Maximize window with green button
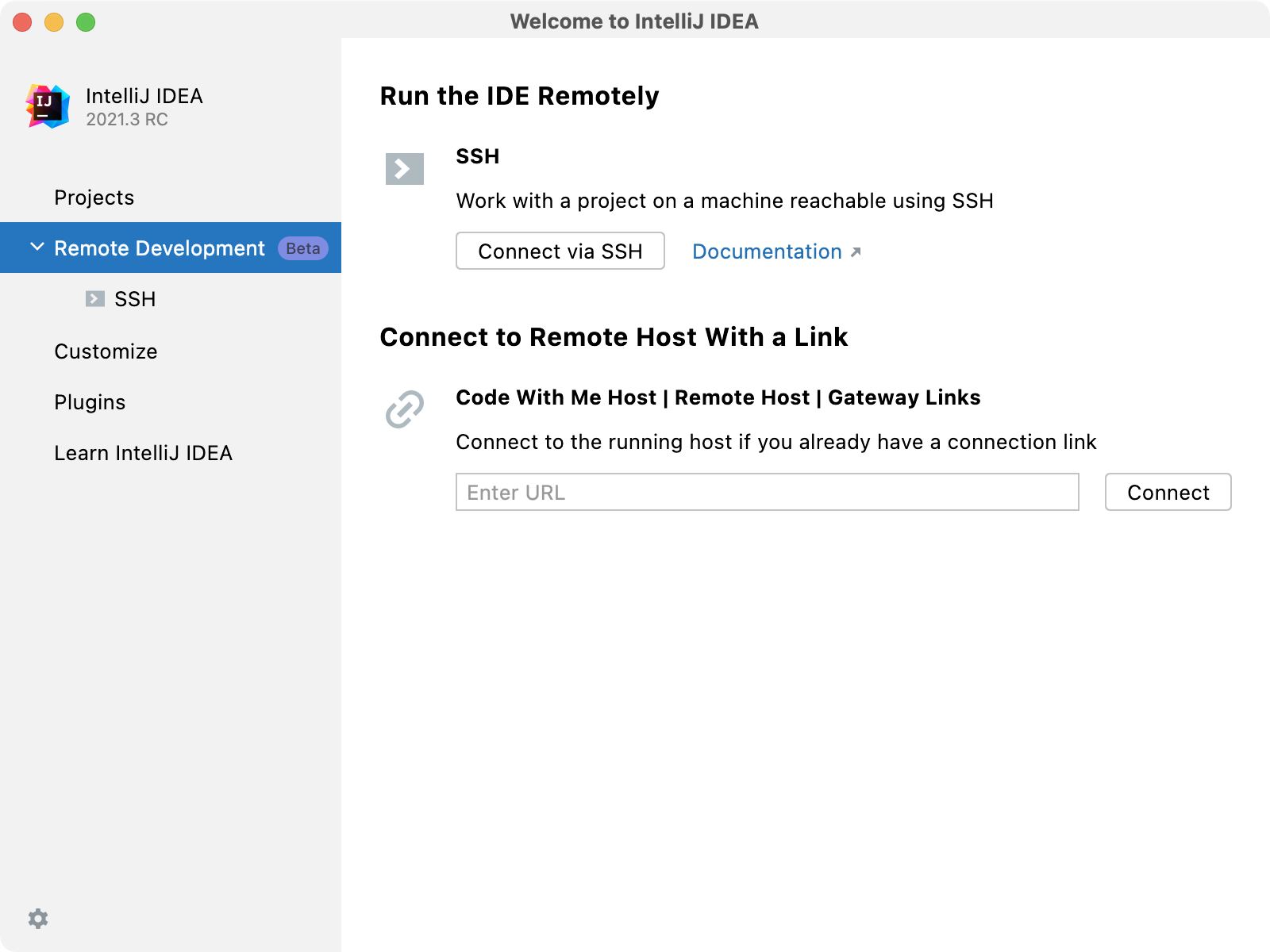The width and height of the screenshot is (1270, 952). pos(86,22)
